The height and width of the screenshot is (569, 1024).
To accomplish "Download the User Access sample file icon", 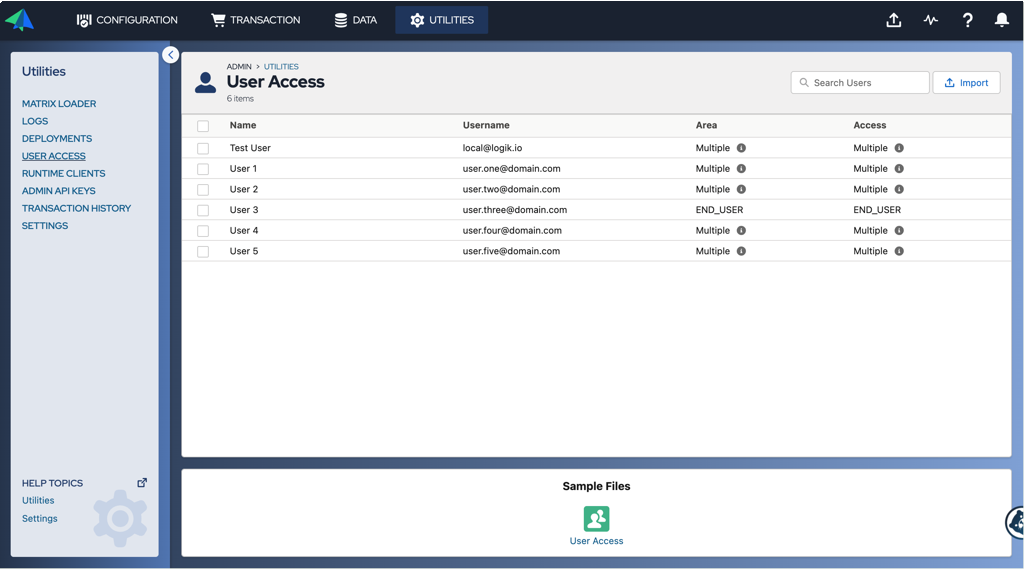I will 596,519.
